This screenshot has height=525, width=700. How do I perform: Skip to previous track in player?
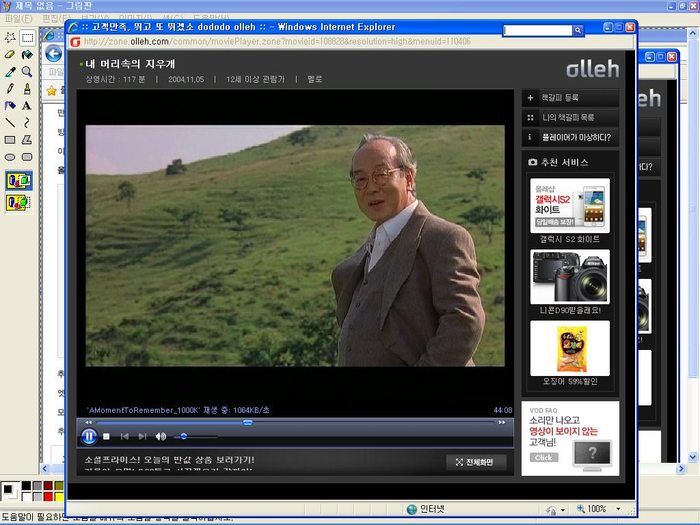click(125, 436)
